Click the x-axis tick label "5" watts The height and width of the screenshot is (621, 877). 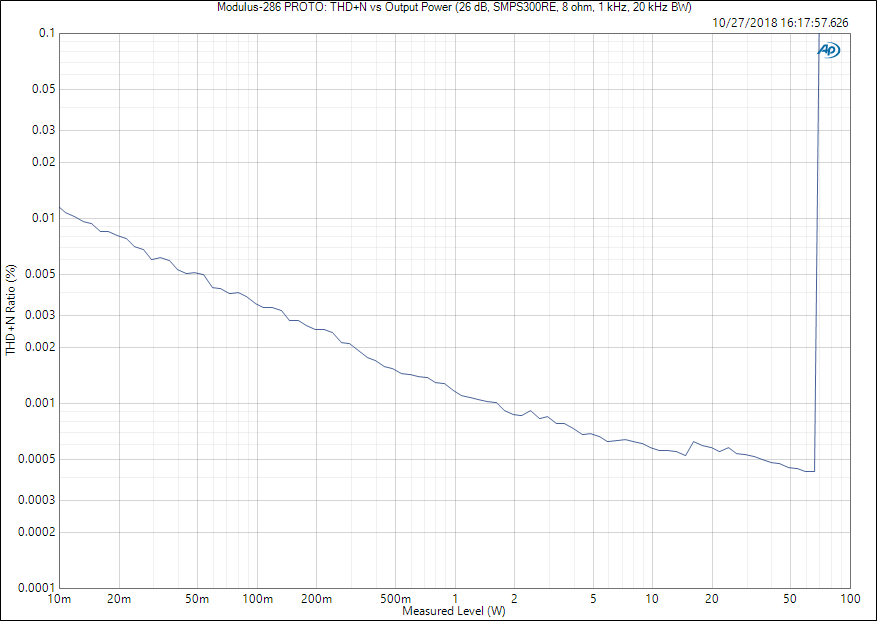click(x=593, y=599)
